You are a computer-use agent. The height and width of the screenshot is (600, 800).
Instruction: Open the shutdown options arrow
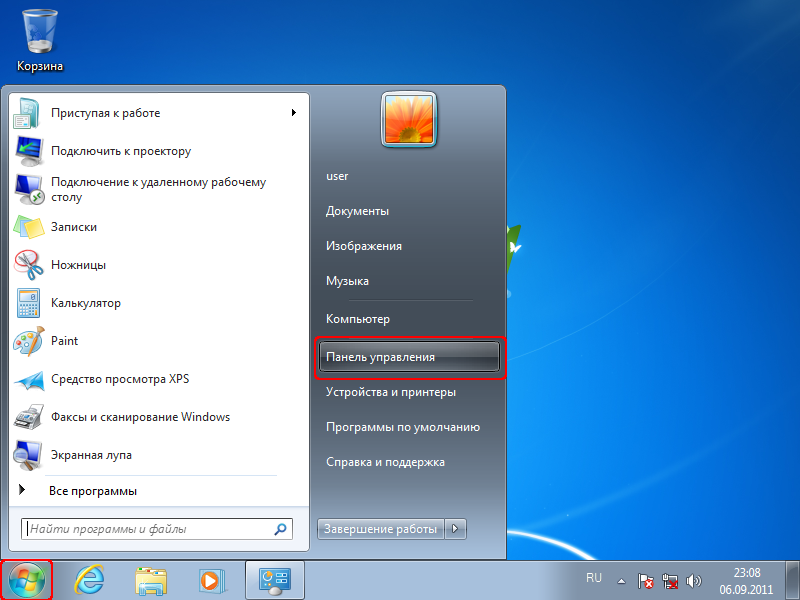click(x=455, y=529)
